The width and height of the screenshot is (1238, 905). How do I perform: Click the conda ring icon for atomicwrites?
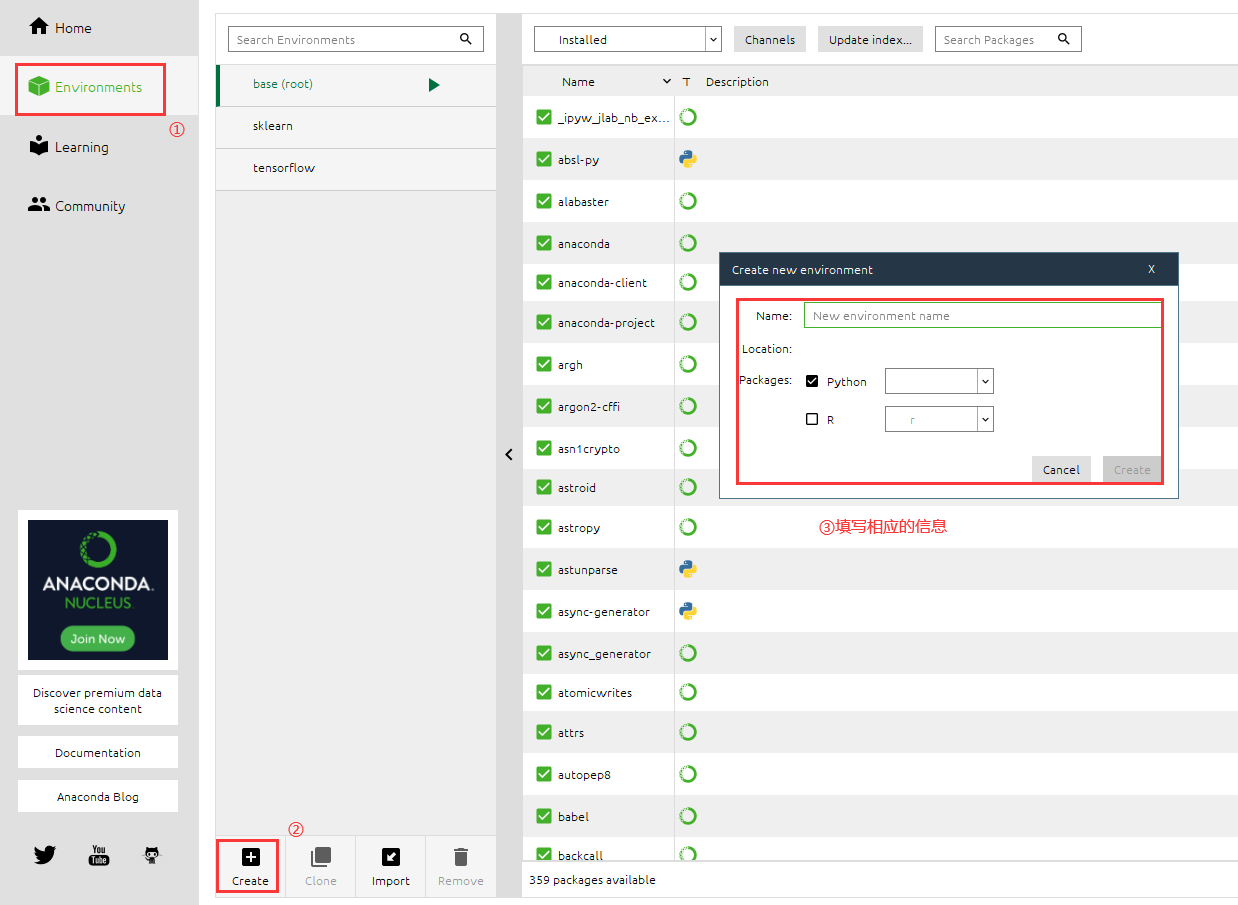(x=688, y=692)
